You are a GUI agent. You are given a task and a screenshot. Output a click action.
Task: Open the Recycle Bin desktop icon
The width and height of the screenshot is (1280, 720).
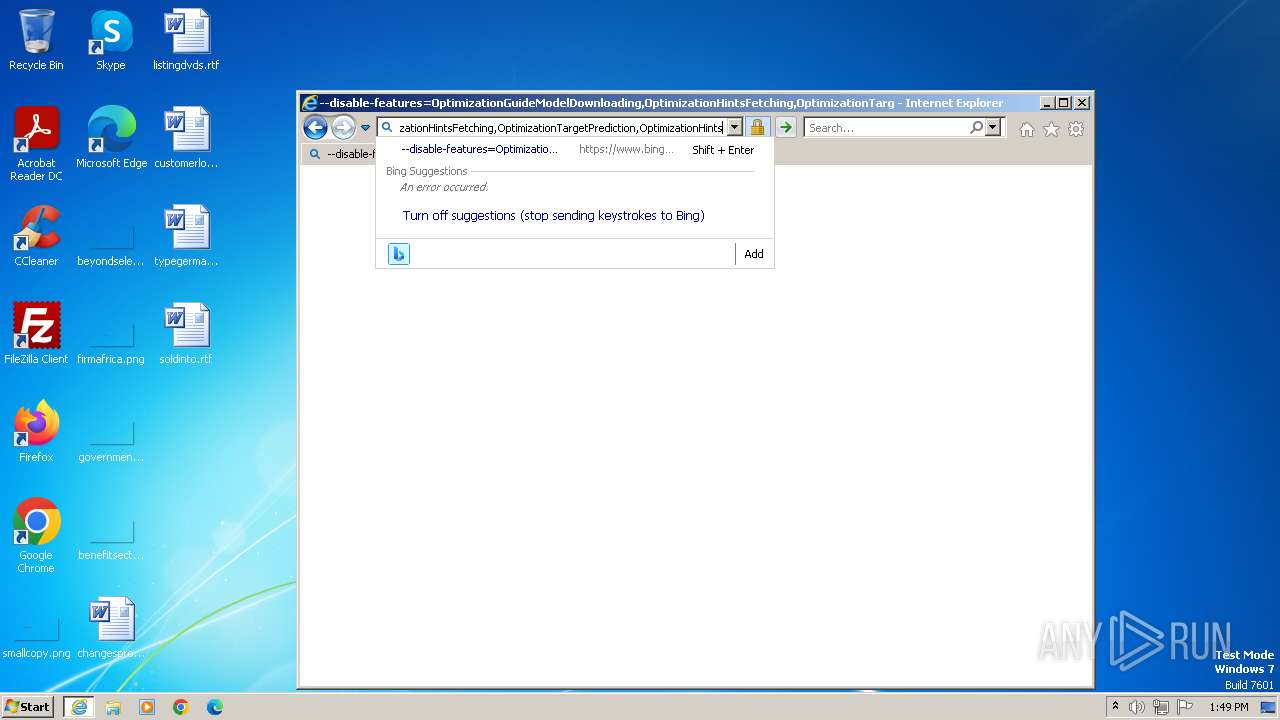coord(36,40)
